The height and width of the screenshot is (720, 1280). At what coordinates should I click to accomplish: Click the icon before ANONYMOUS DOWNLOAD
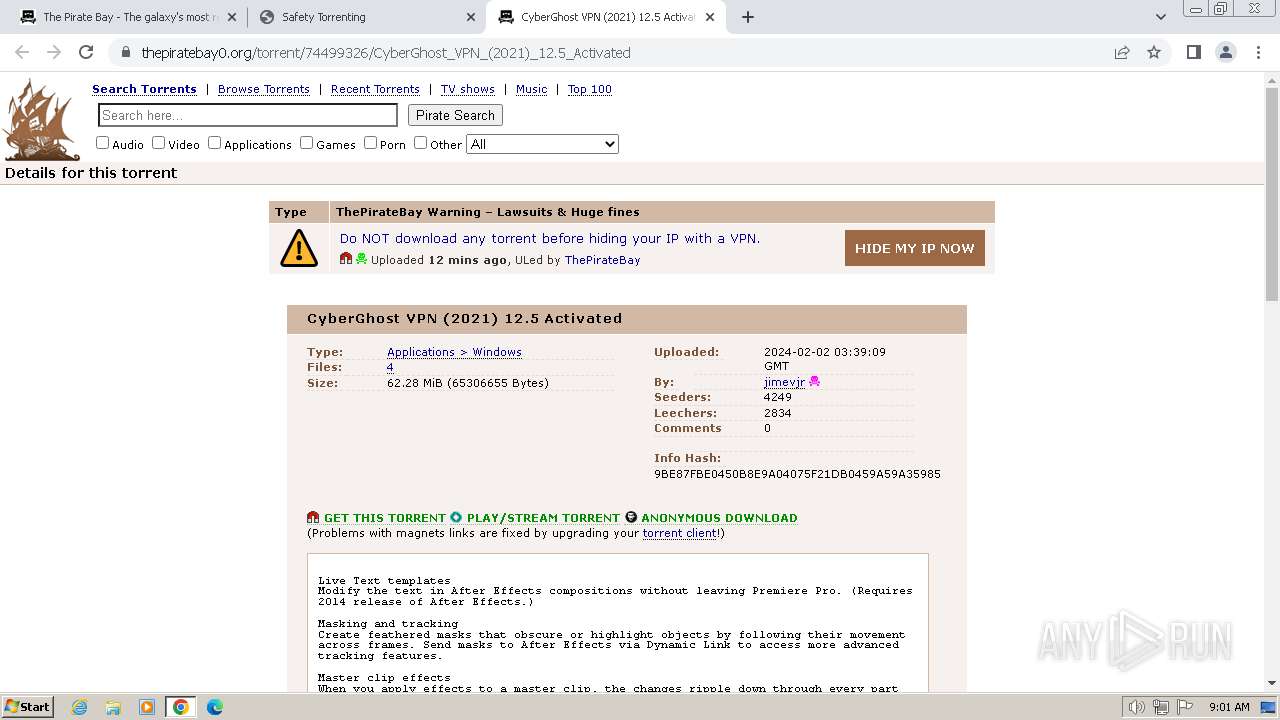click(631, 518)
